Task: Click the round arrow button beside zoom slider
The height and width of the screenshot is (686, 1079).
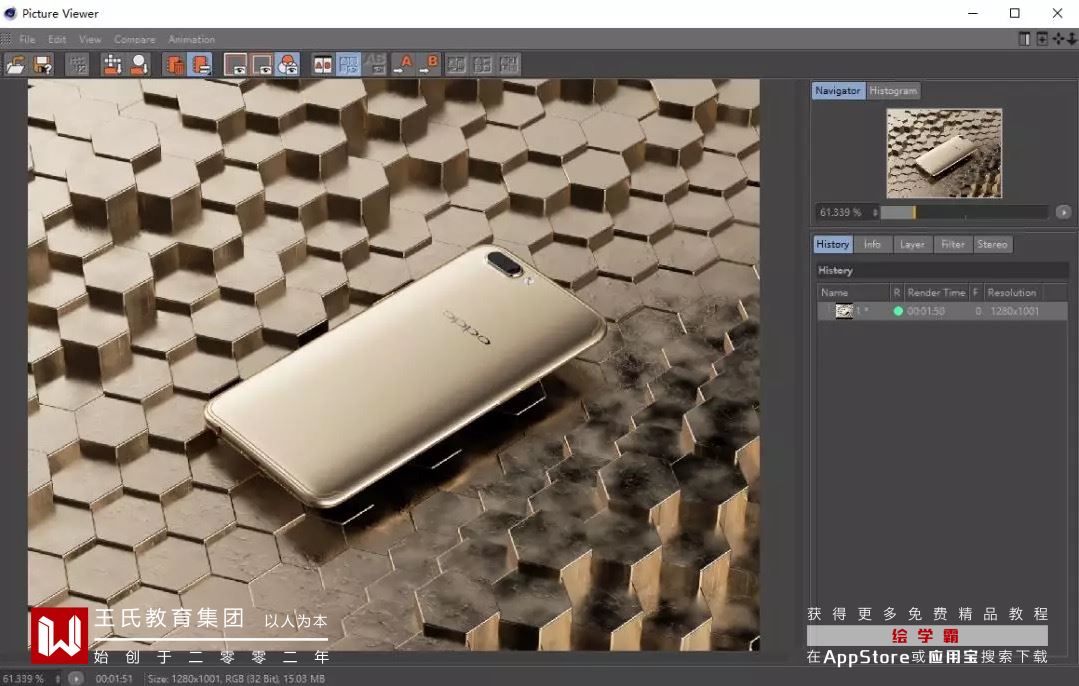Action: (x=1063, y=213)
